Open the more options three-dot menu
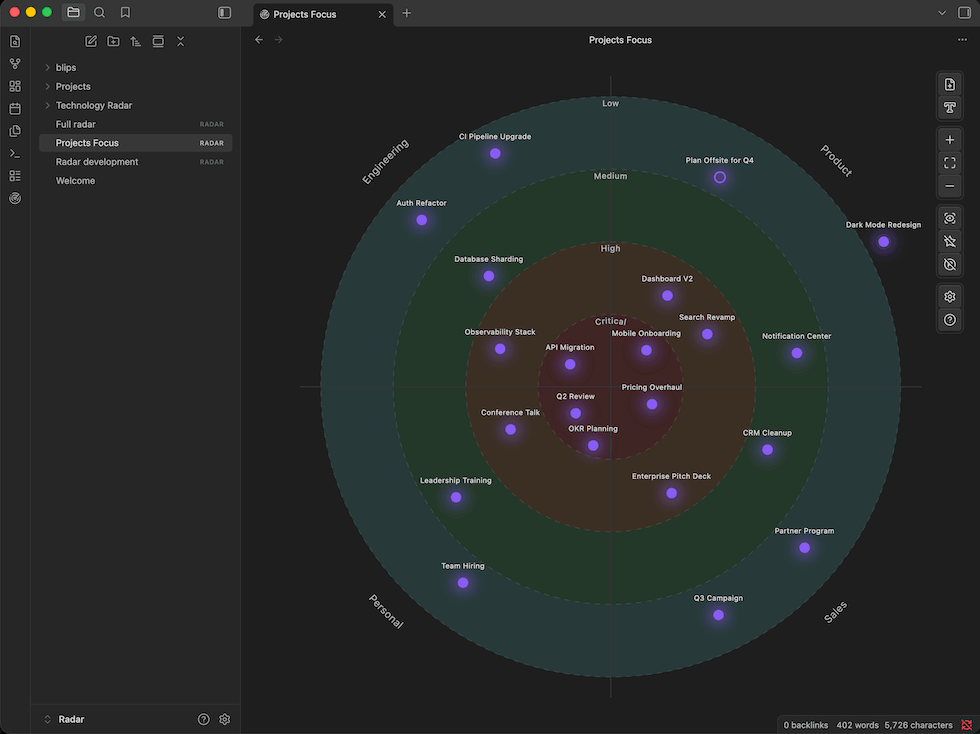Viewport: 980px width, 734px height. click(x=962, y=40)
